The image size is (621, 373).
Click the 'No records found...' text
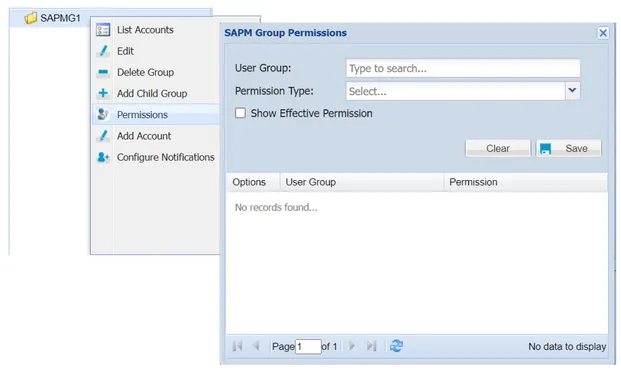[x=276, y=207]
